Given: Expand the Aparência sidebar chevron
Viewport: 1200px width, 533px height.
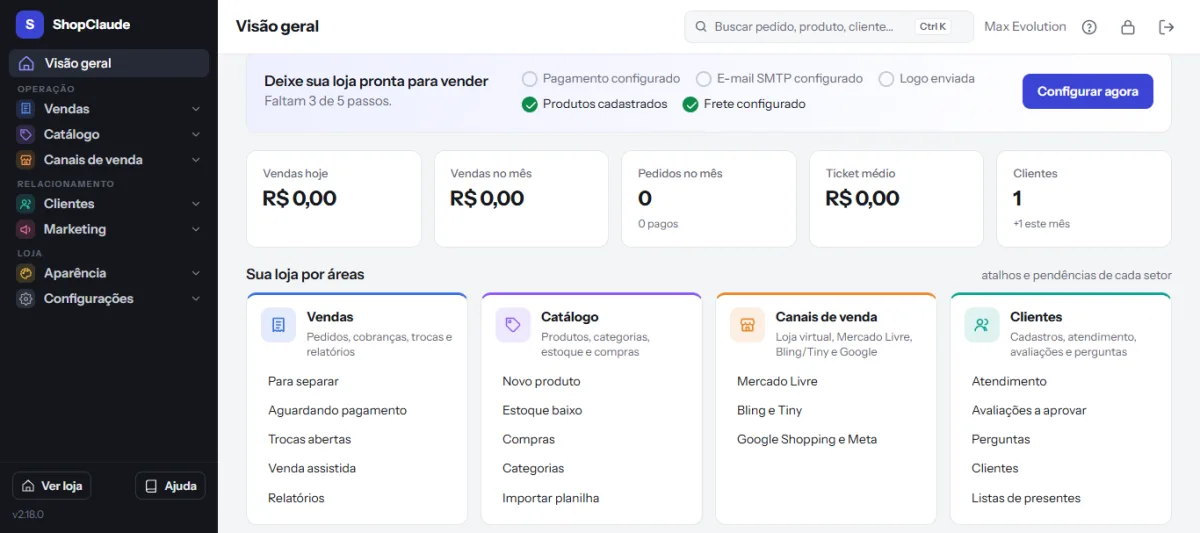Looking at the screenshot, I should tap(196, 273).
